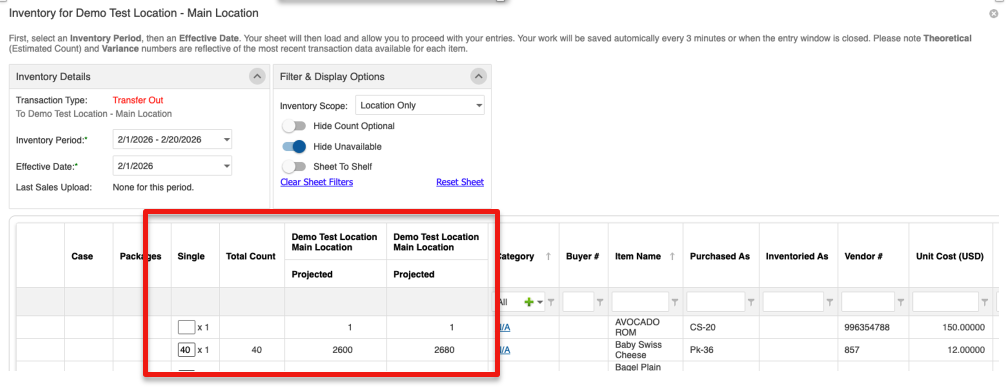Click the Reset Sheet link
The image size is (1008, 387).
click(x=460, y=182)
